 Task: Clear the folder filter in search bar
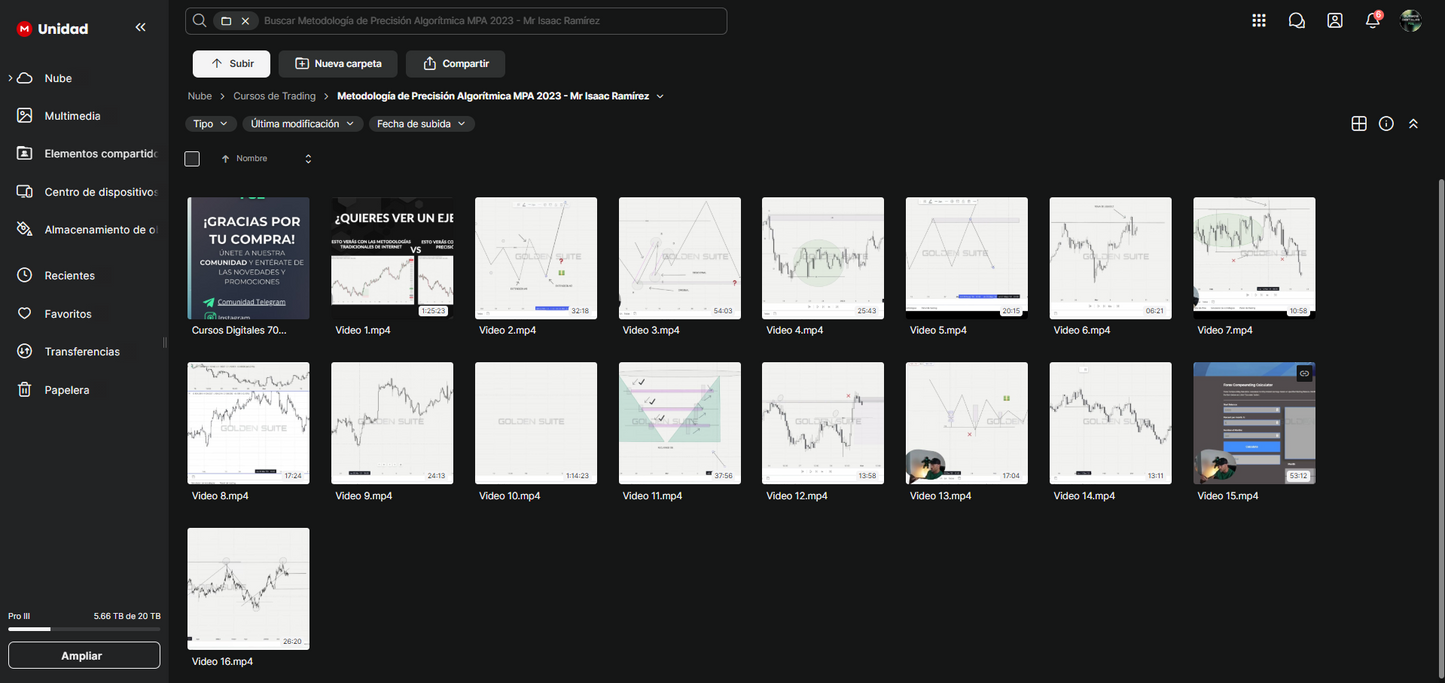pos(245,21)
